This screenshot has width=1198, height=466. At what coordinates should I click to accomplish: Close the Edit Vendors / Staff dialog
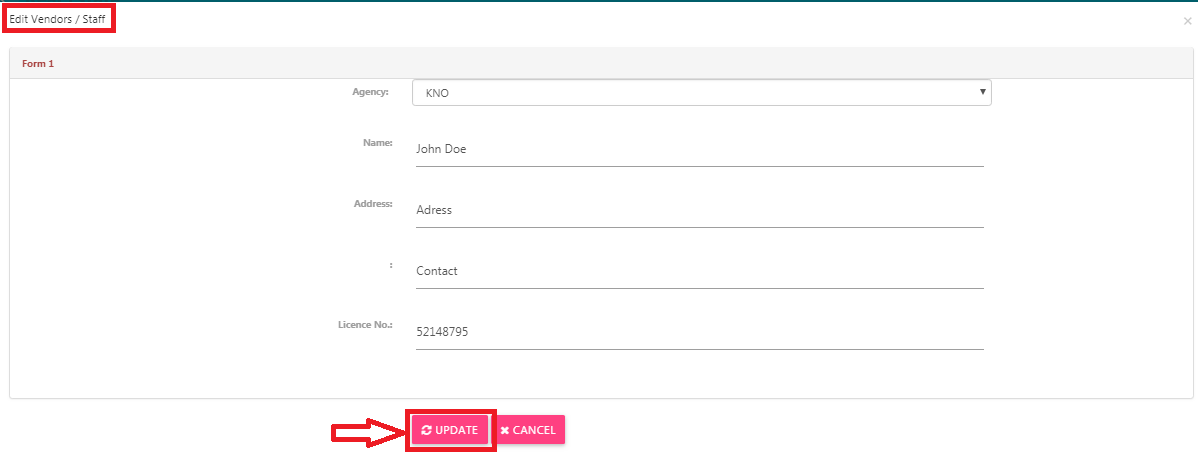click(x=1187, y=21)
